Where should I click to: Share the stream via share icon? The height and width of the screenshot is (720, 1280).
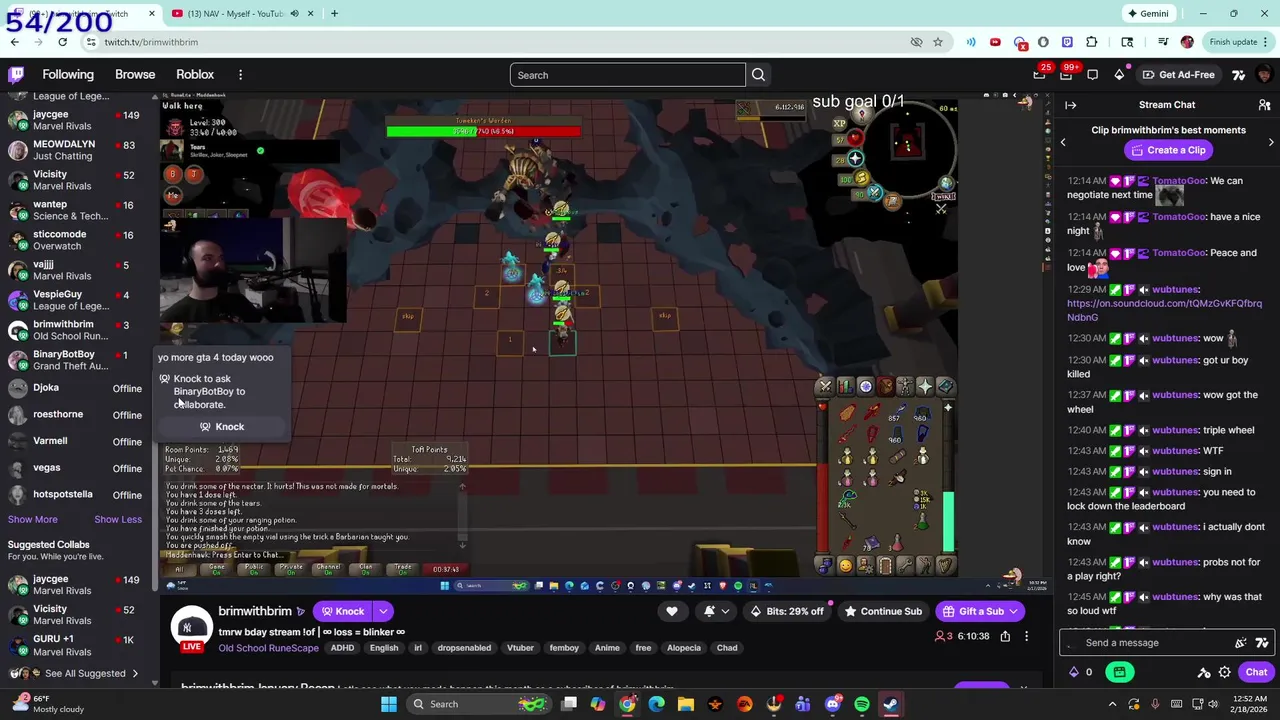(1005, 636)
